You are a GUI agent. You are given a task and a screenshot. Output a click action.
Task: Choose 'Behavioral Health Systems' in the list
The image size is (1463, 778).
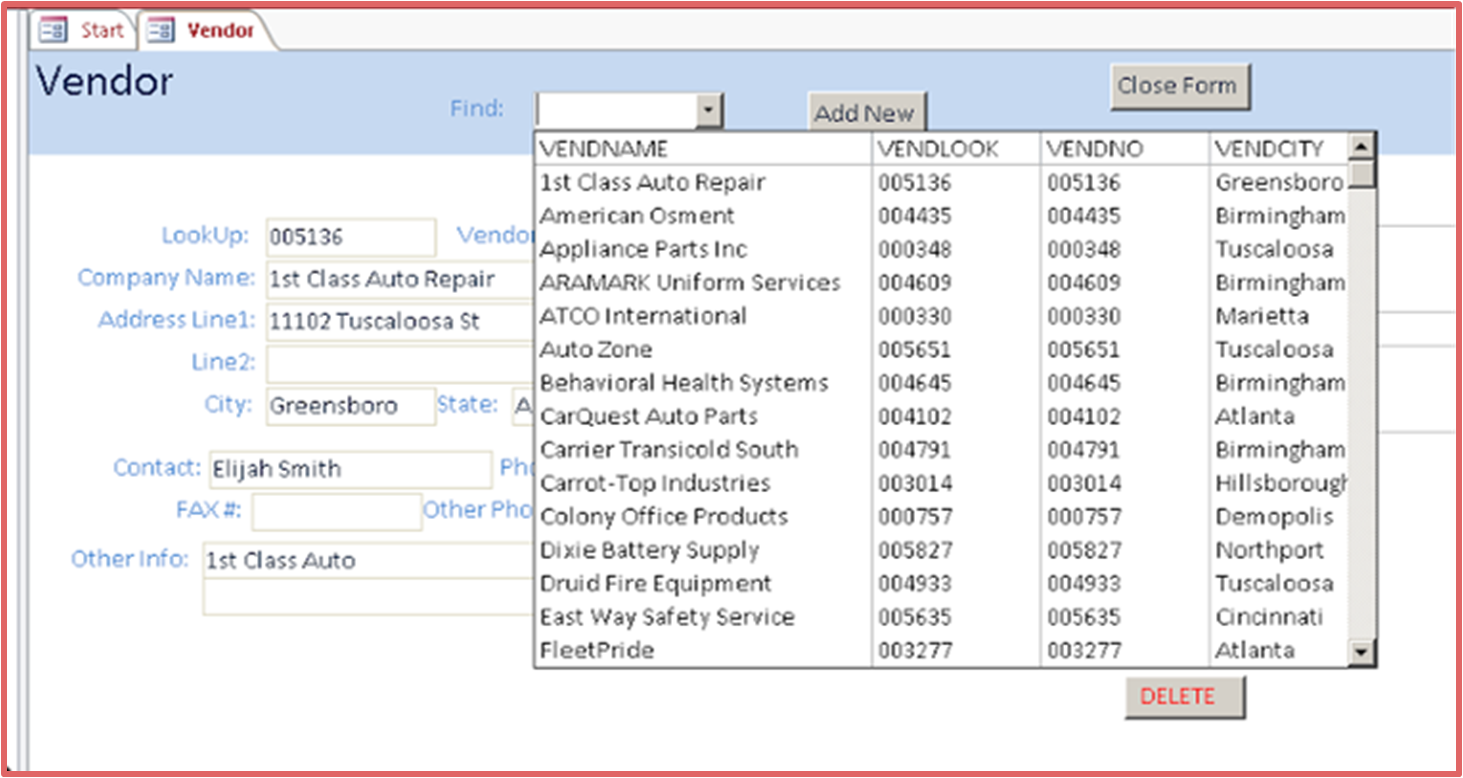940,383
